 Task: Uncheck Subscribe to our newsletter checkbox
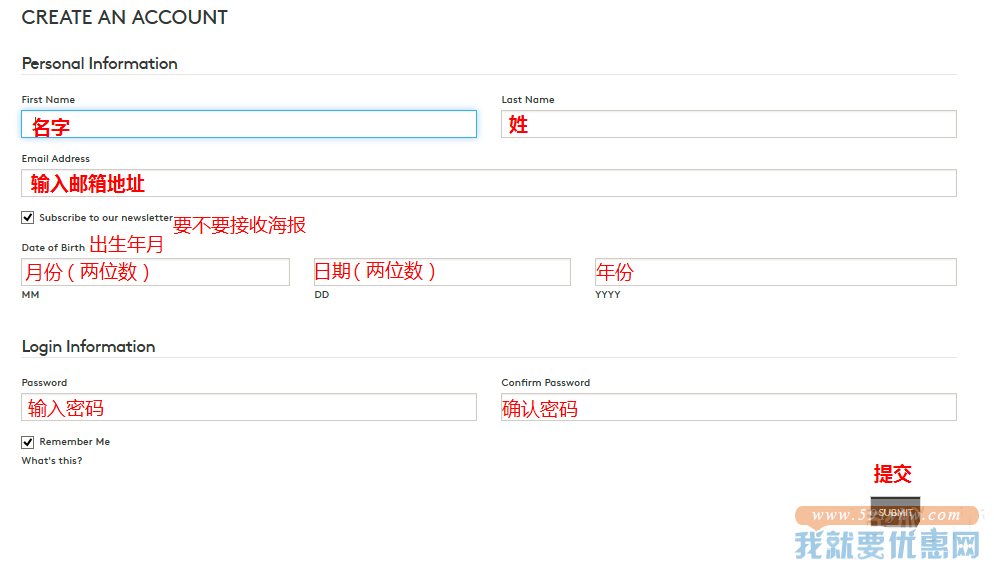pos(27,217)
